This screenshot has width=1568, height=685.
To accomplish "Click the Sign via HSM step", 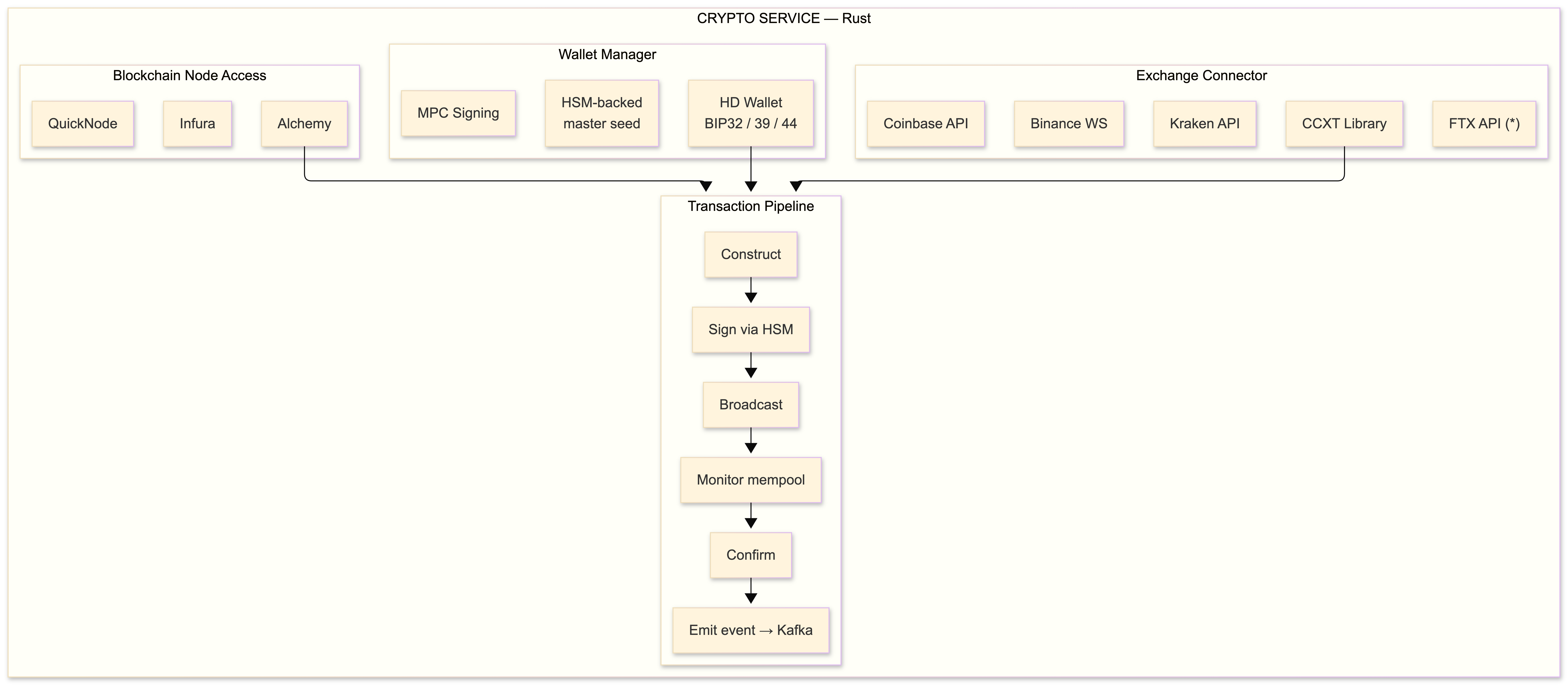I will [751, 329].
